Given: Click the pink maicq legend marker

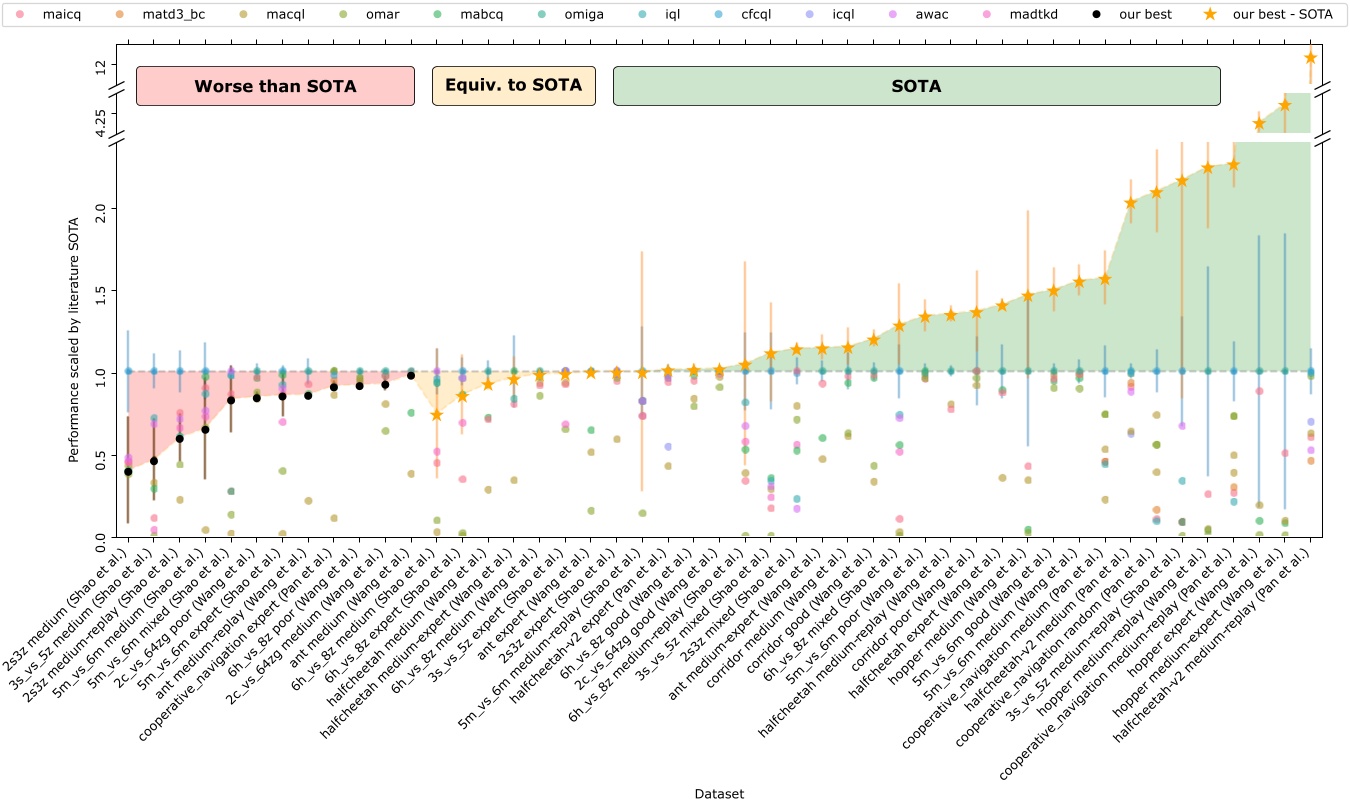Looking at the screenshot, I should pyautogui.click(x=21, y=17).
